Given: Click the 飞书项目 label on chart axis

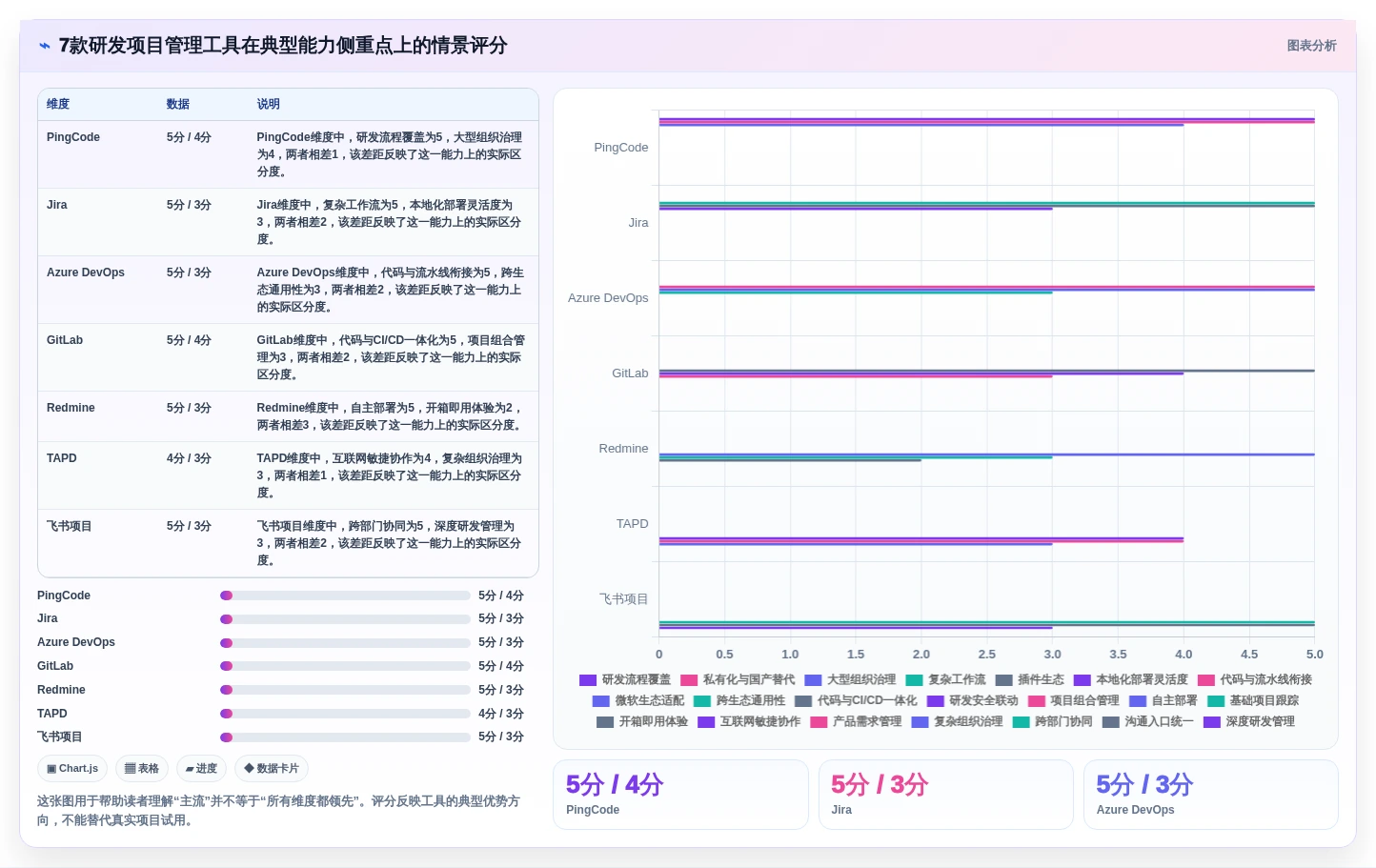Looking at the screenshot, I should pos(623,599).
